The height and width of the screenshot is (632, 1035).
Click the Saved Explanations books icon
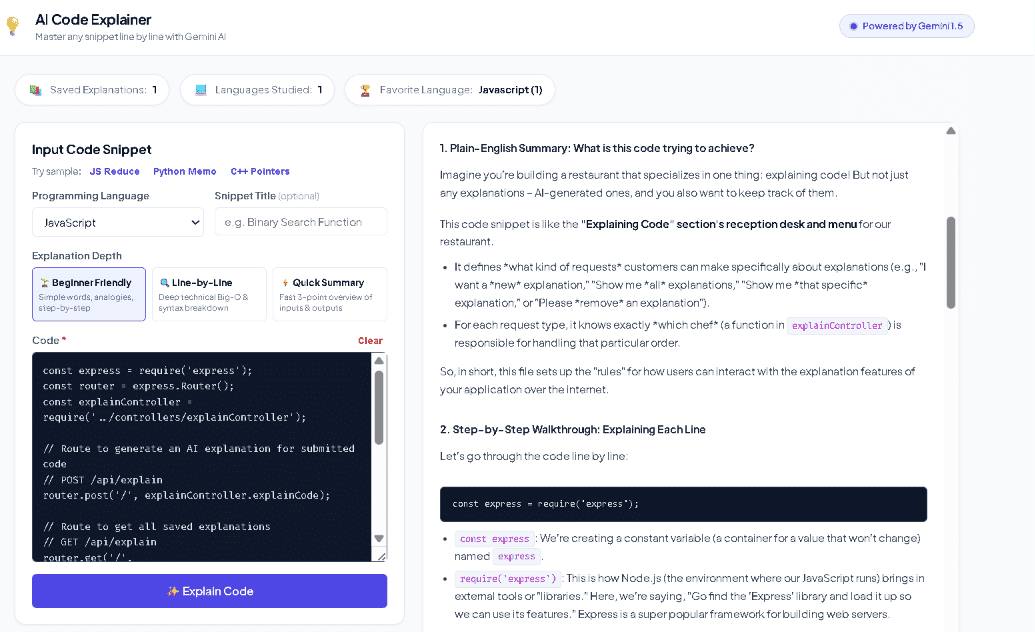pos(36,90)
